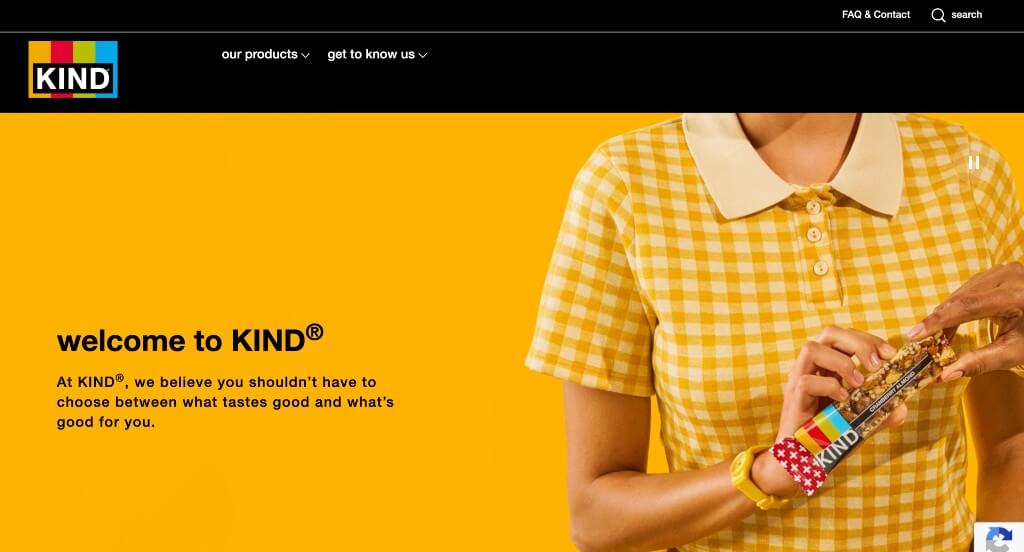Click the reCAPTCHA badge icon

click(999, 538)
